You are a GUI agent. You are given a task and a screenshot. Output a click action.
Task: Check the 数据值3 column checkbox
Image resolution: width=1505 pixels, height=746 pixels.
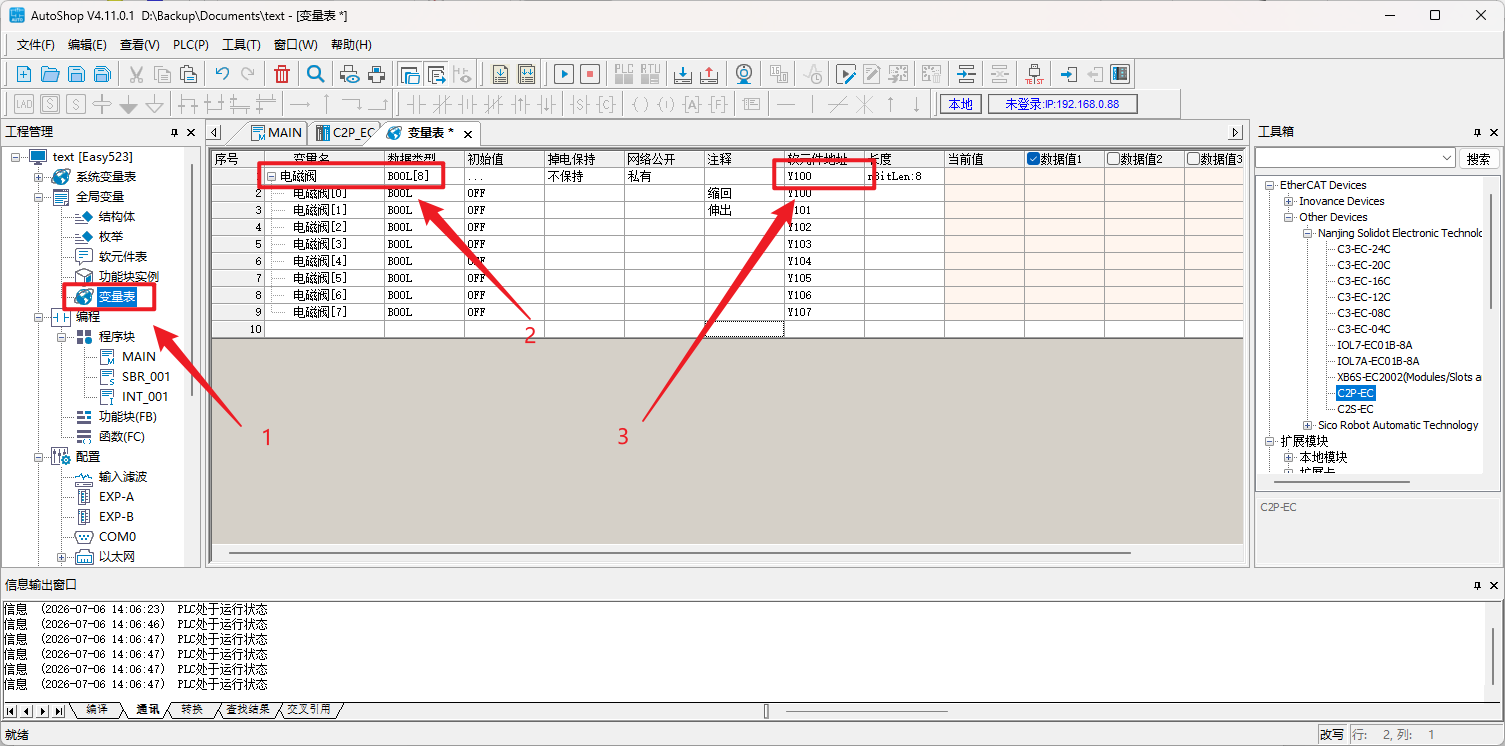pos(1193,158)
